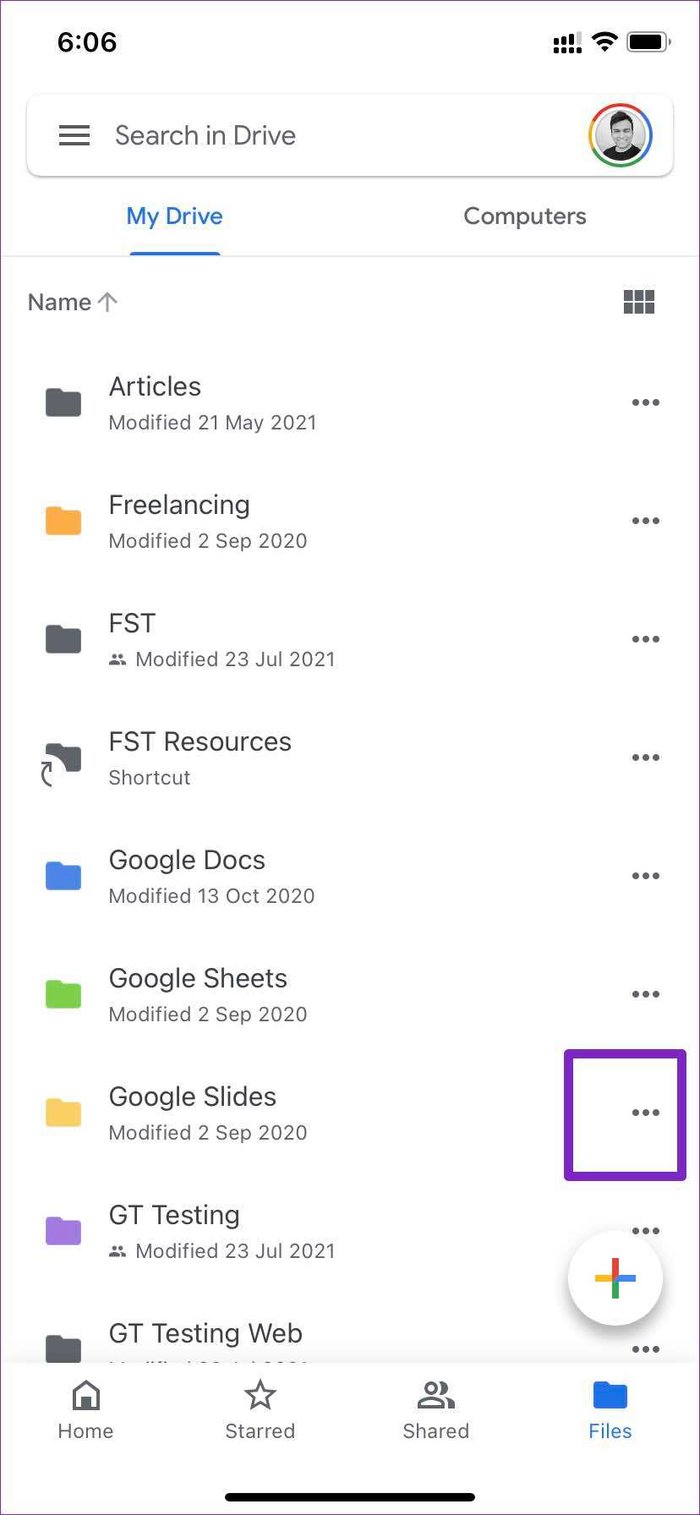Open more options for Articles folder
The image size is (700, 1515).
[x=645, y=402]
